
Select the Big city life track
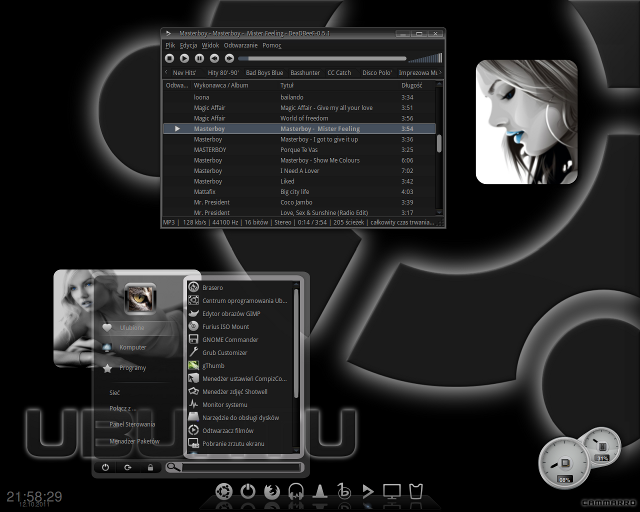pyautogui.click(x=299, y=191)
